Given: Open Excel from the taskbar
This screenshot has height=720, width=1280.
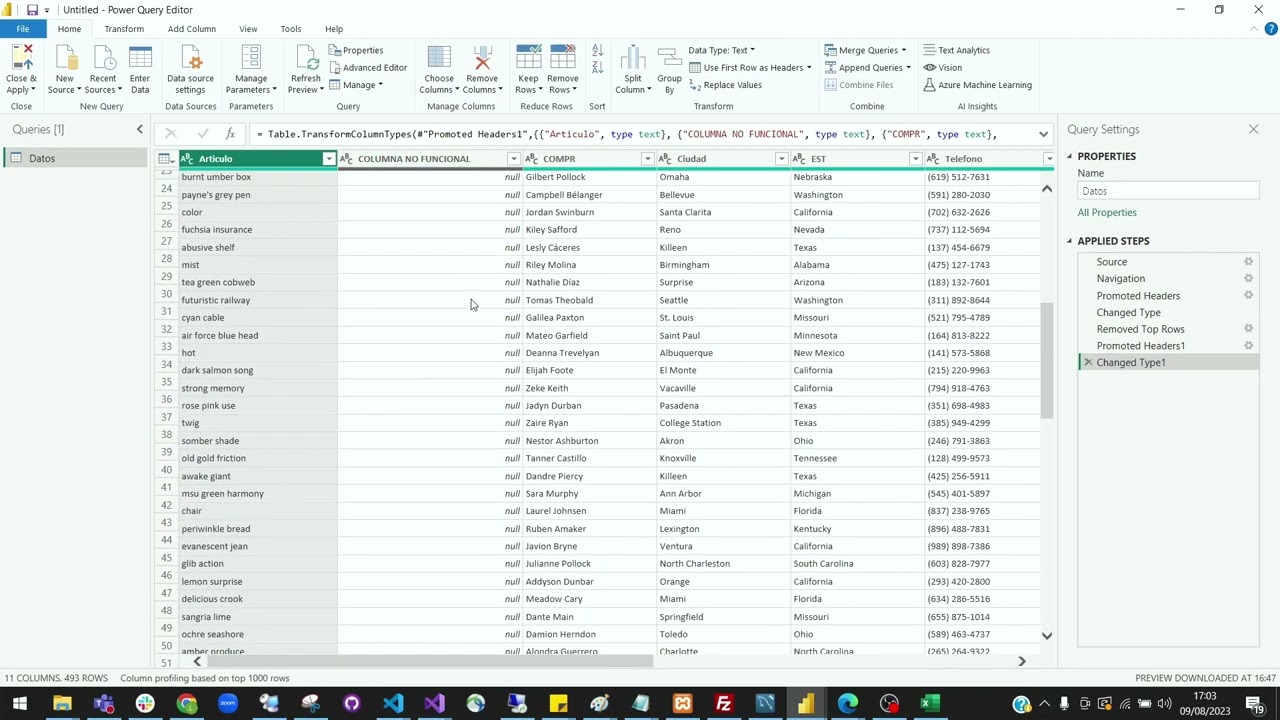Looking at the screenshot, I should pos(930,704).
